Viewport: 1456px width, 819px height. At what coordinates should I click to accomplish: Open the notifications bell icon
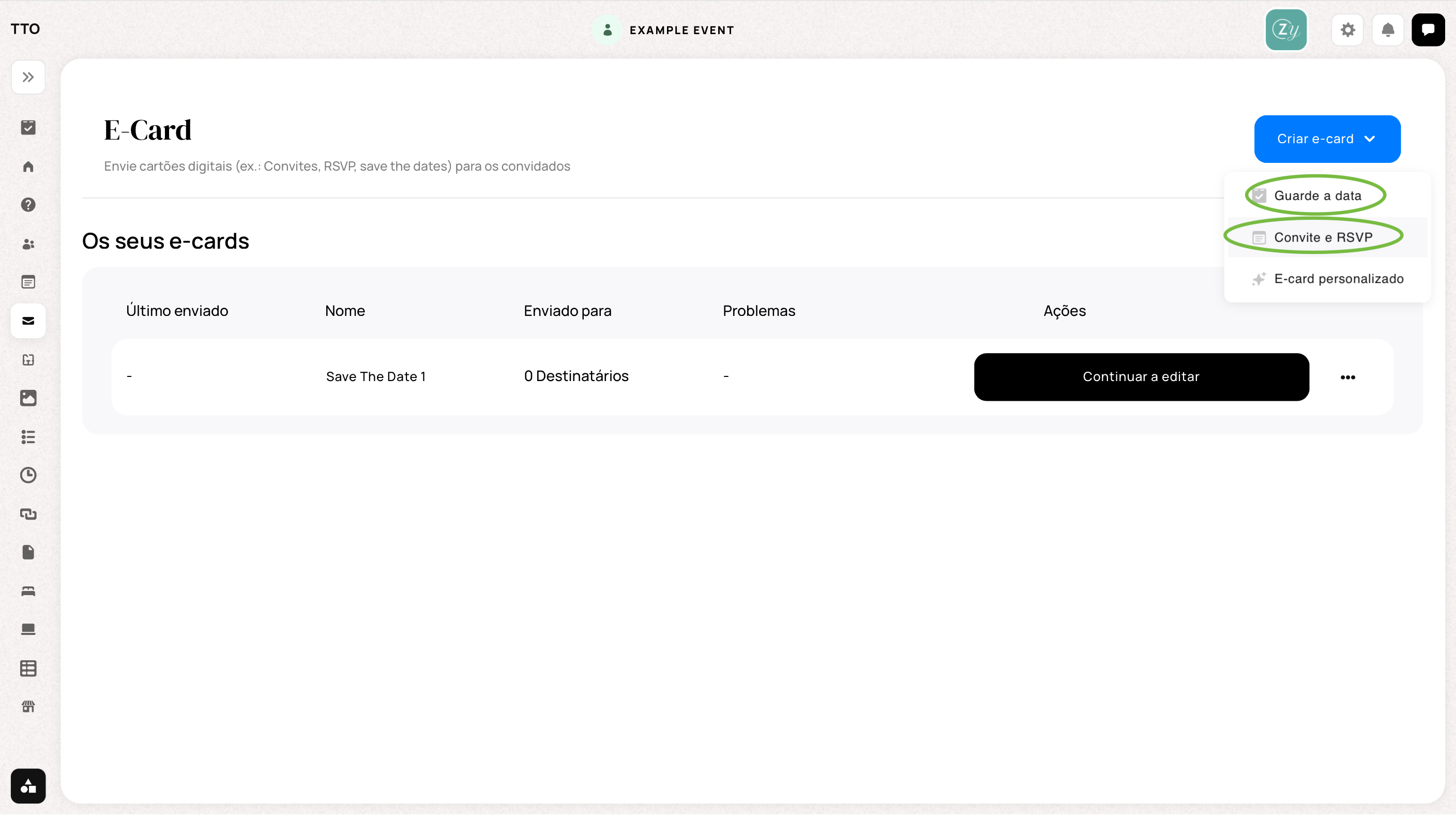click(1388, 30)
